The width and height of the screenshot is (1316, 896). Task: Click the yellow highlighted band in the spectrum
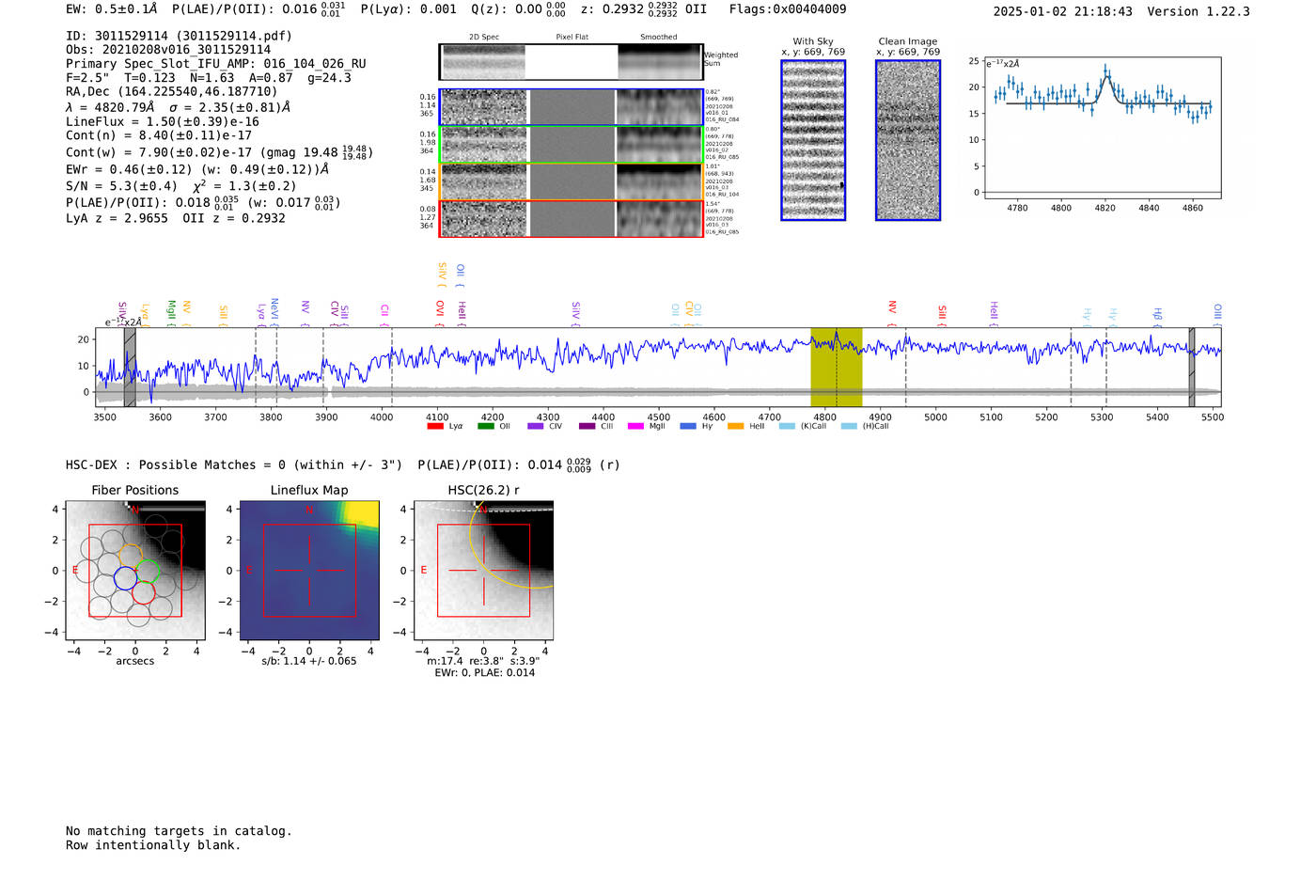(x=836, y=367)
